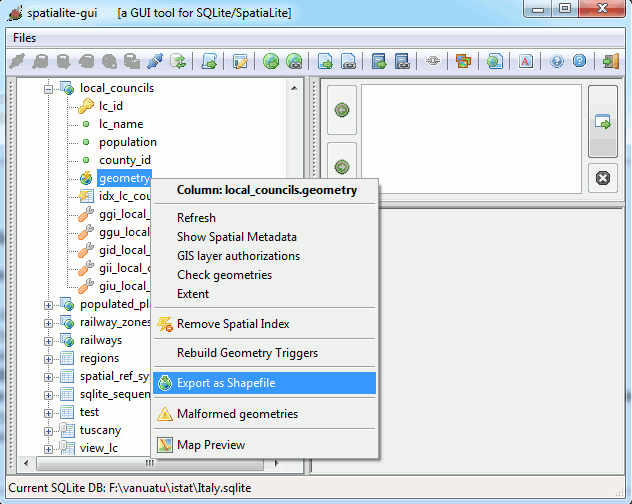Choose Rebuild Geometry Triggers
The height and width of the screenshot is (504, 632).
[264, 353]
